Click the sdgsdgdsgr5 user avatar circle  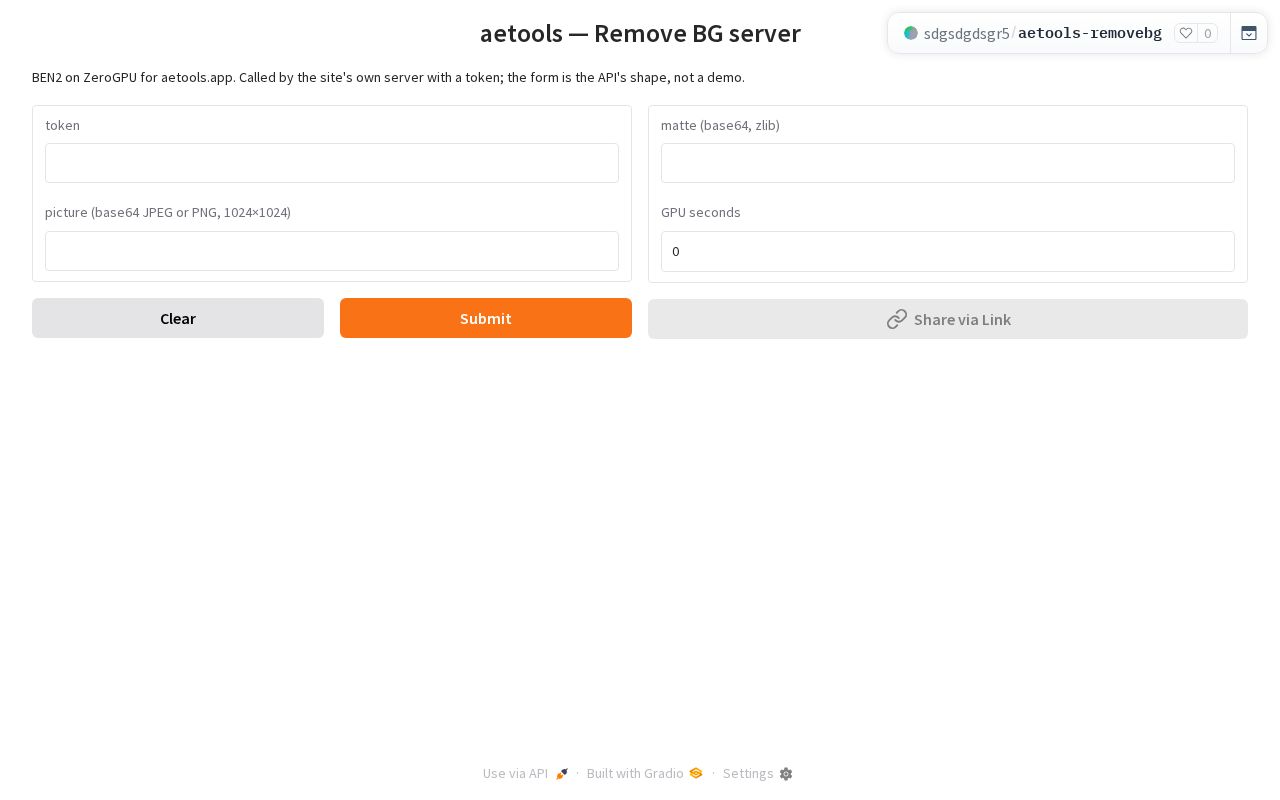[911, 33]
